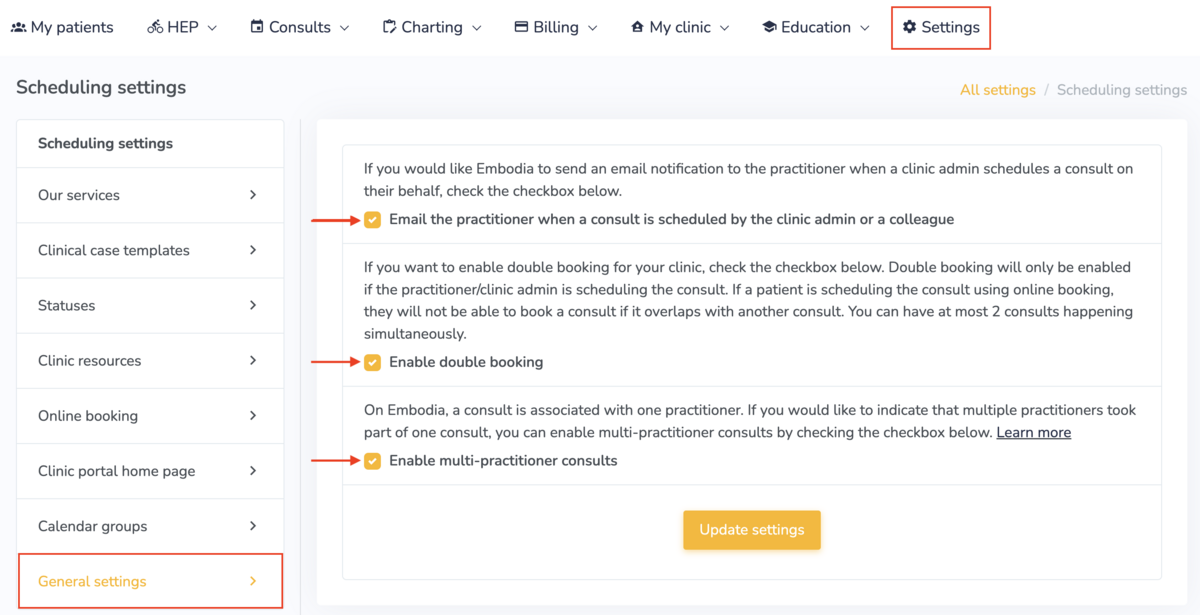
Task: Toggle Enable double booking checkbox
Action: click(x=372, y=362)
